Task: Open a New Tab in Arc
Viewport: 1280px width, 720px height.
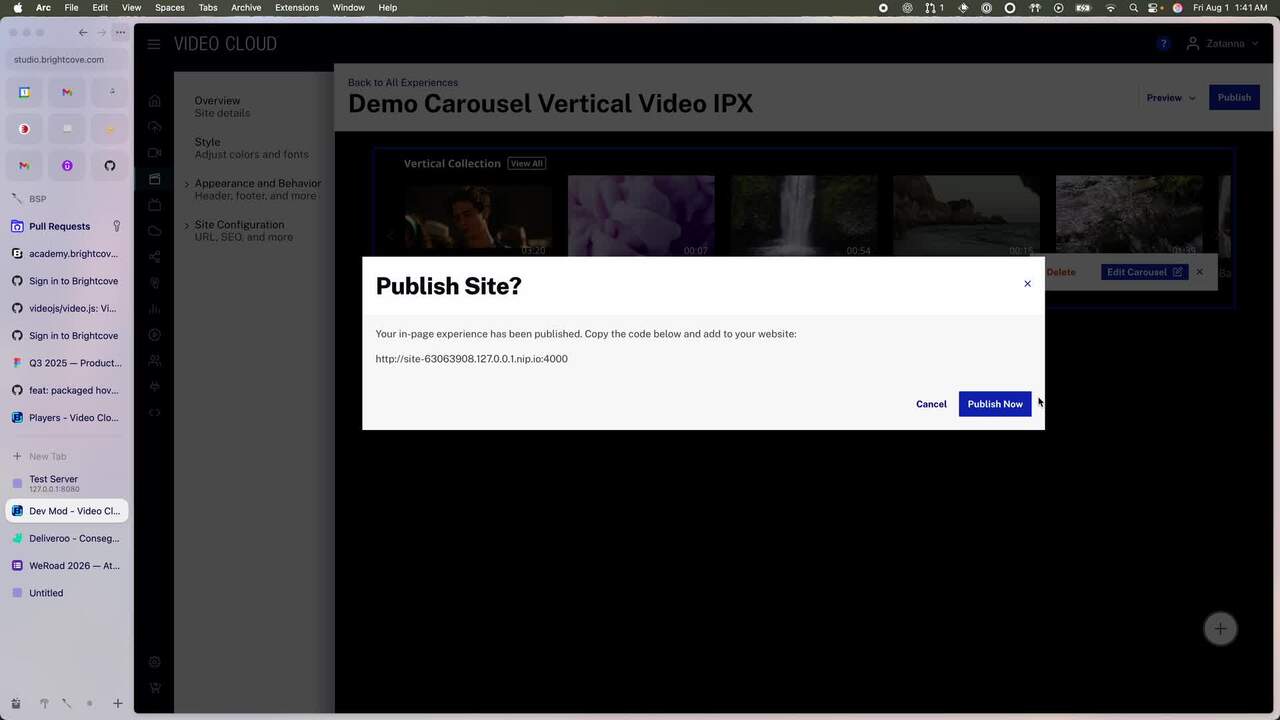Action: [x=68, y=456]
